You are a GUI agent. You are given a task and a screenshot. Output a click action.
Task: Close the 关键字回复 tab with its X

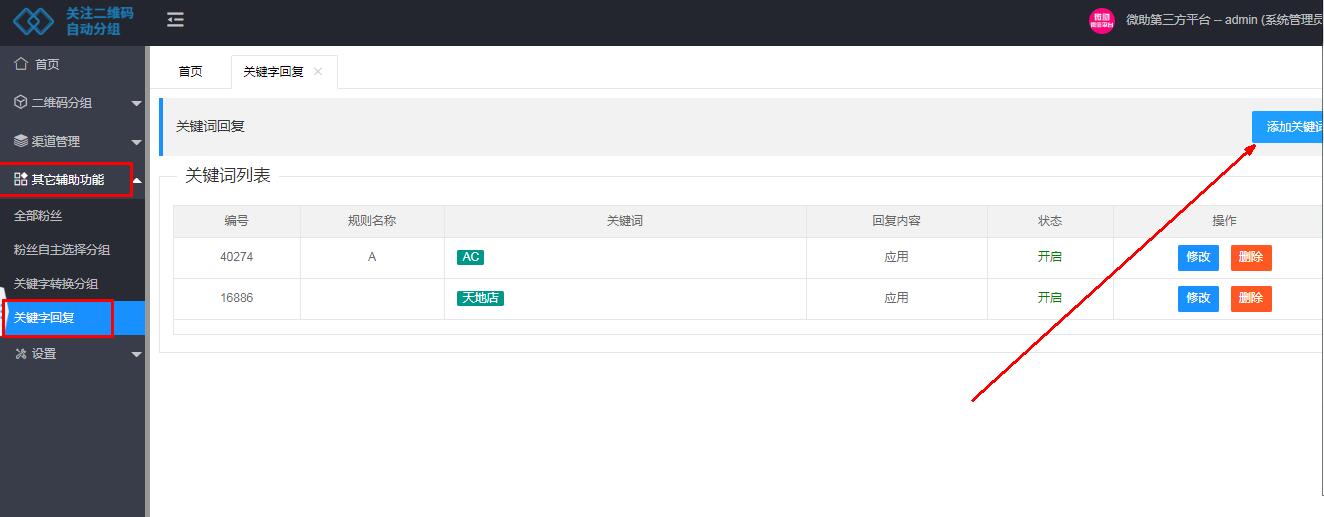coord(318,71)
